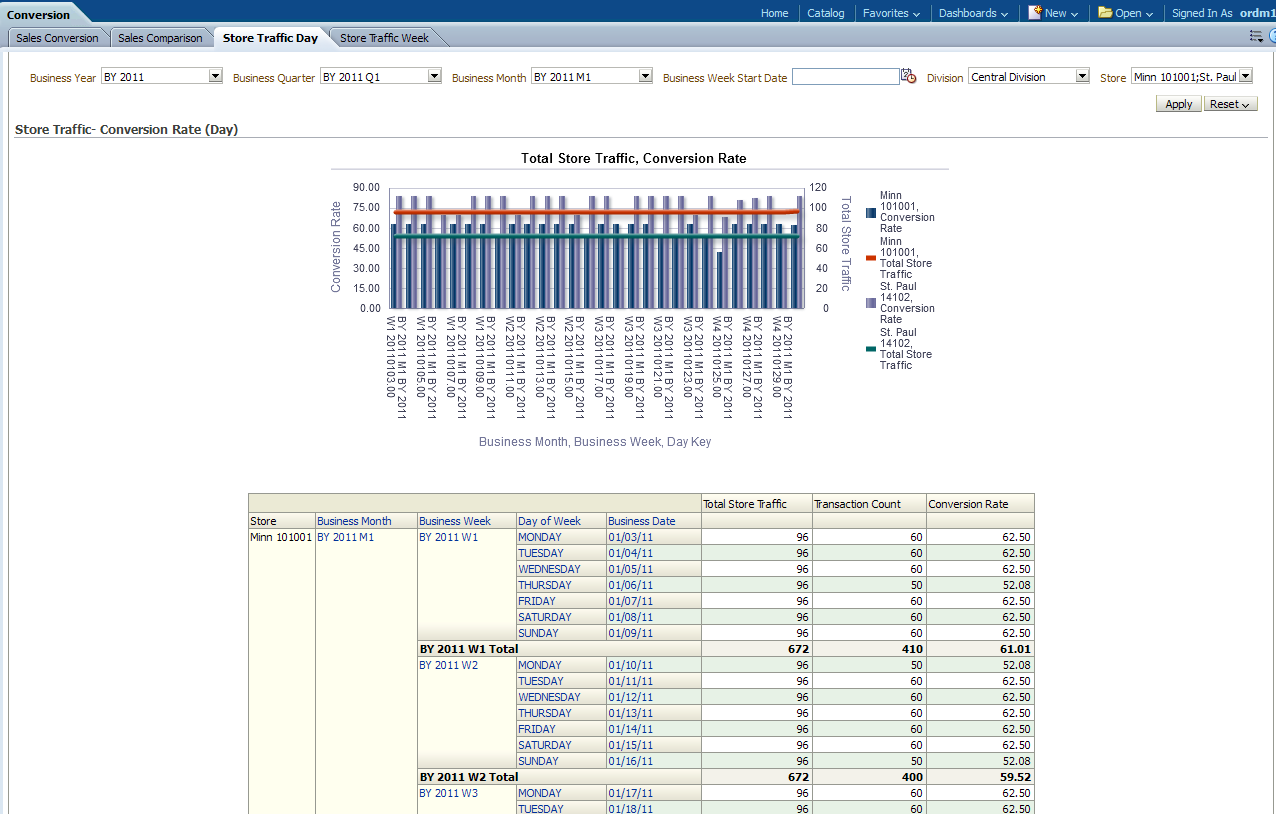Click the BY 2011 W2 Total row label

[468, 777]
